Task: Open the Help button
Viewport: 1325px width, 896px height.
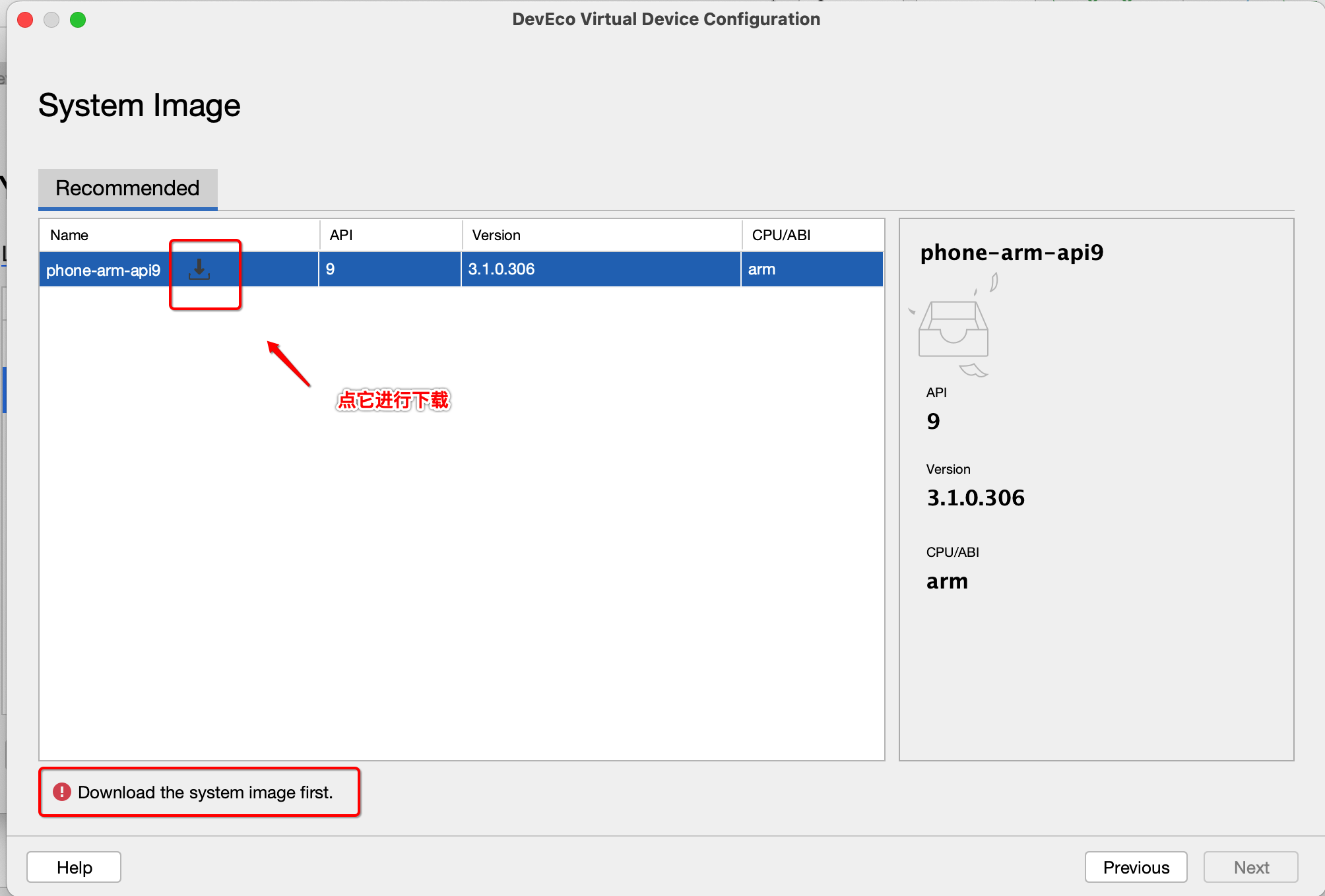Action: [x=74, y=867]
